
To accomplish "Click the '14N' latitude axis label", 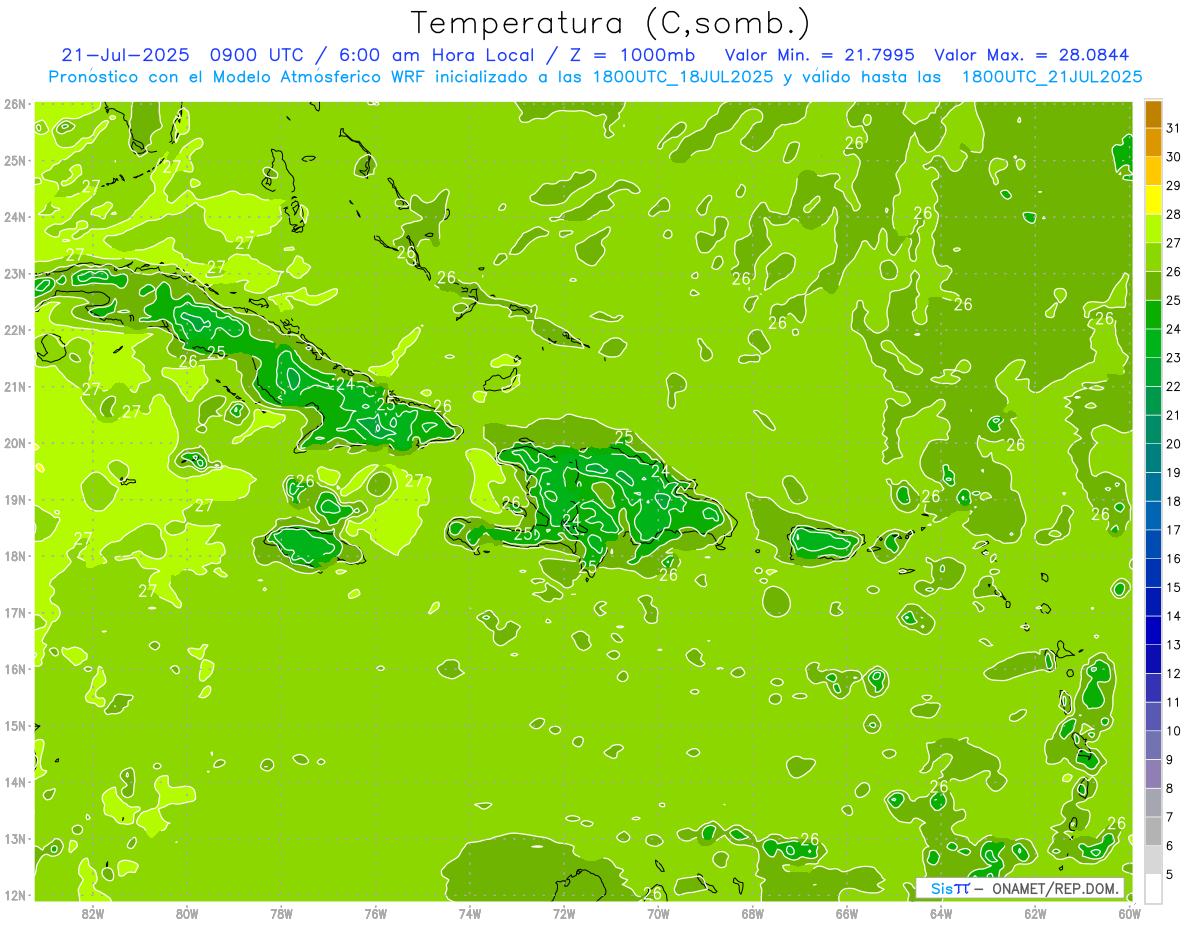I will [x=15, y=781].
